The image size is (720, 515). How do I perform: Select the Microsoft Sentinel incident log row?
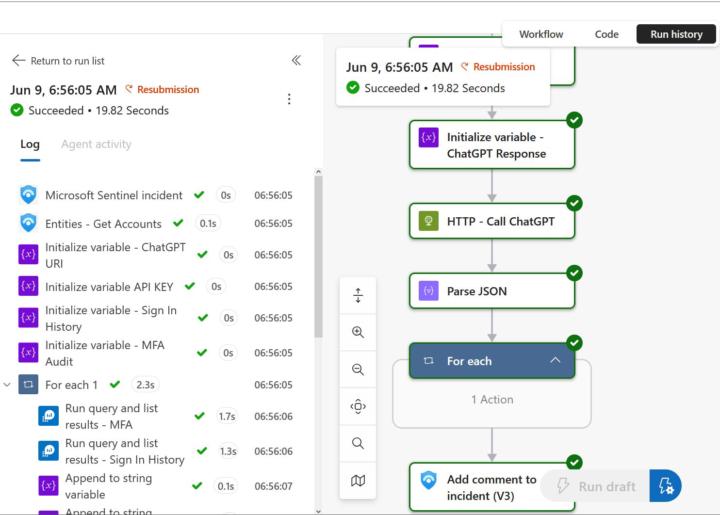coord(156,195)
